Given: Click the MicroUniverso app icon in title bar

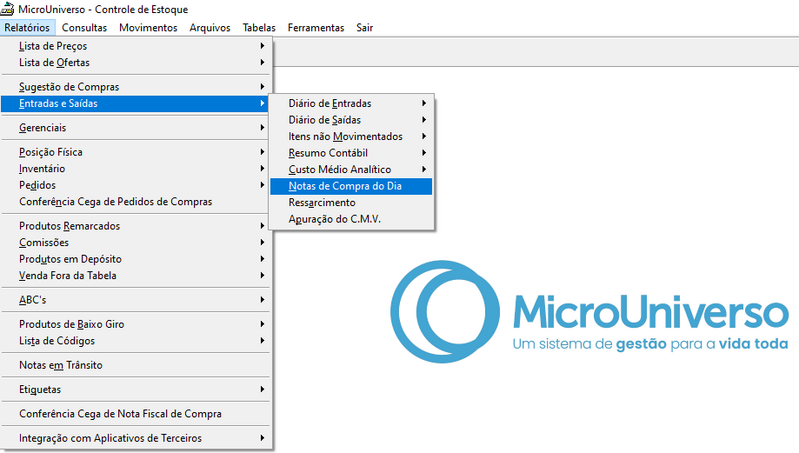Looking at the screenshot, I should tap(7, 9).
